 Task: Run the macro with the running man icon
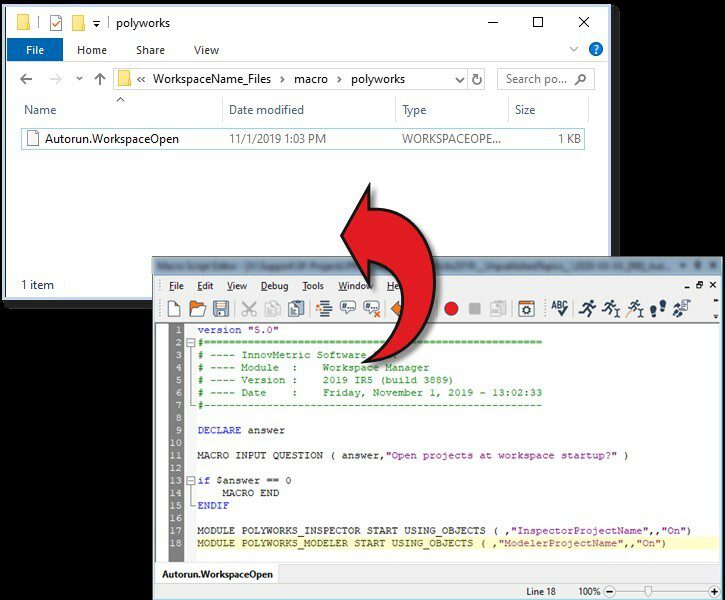coord(588,308)
